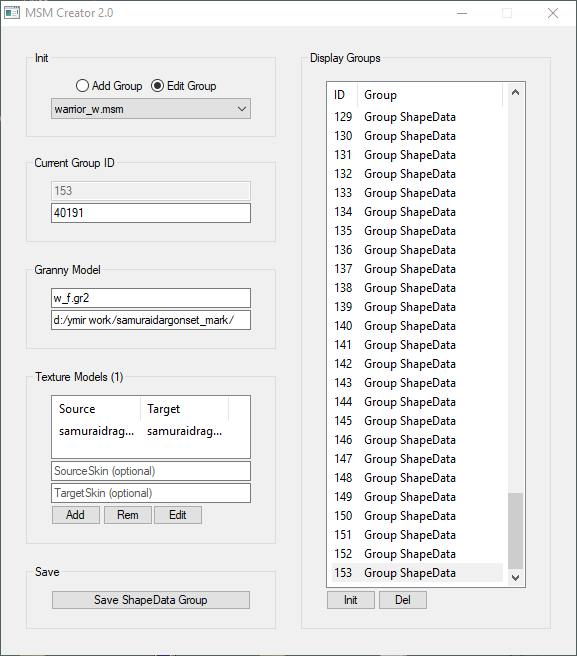The width and height of the screenshot is (577, 656).
Task: Click the Del button below Display Groups
Action: click(403, 600)
